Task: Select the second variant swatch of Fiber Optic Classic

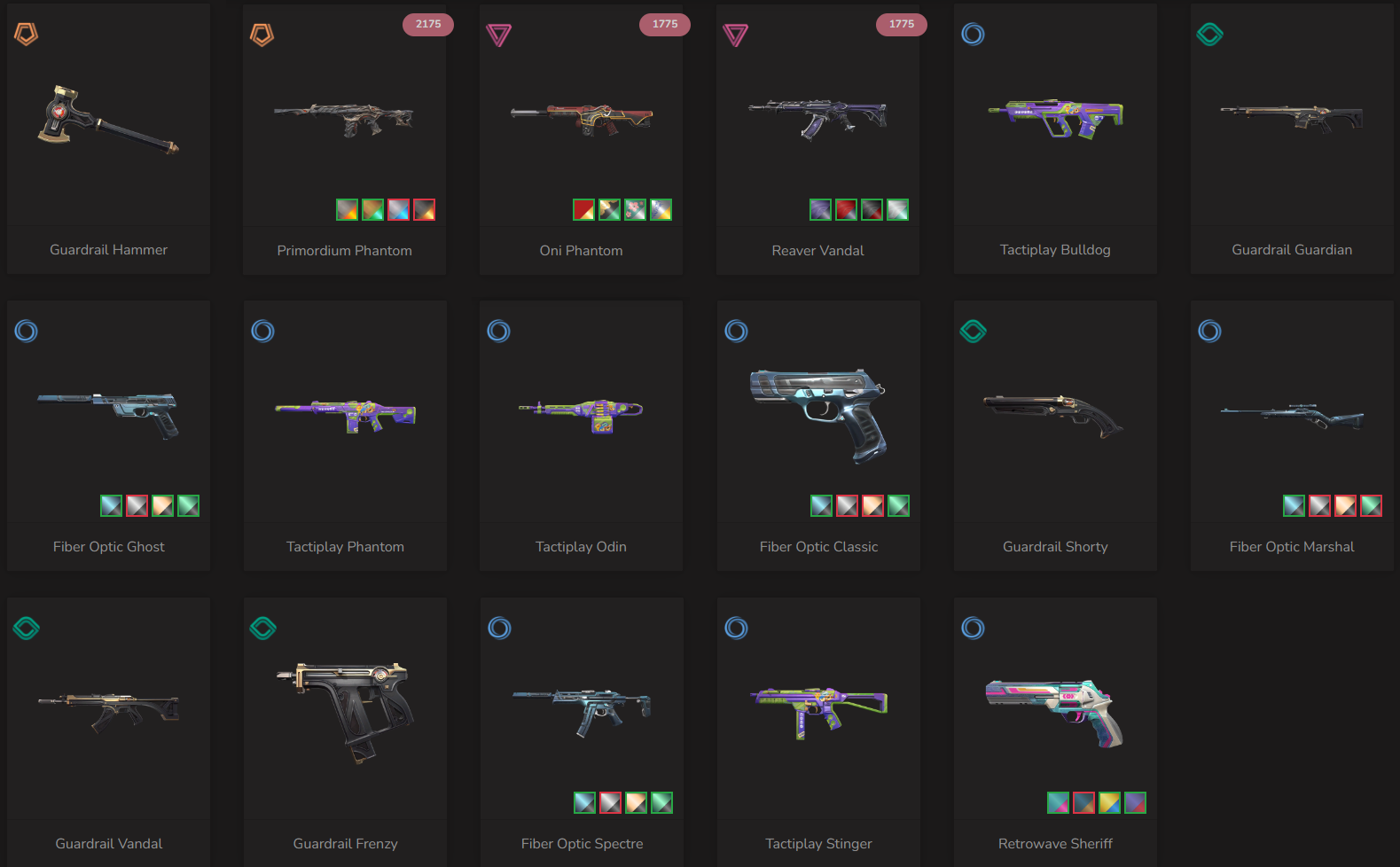Action: [x=847, y=506]
